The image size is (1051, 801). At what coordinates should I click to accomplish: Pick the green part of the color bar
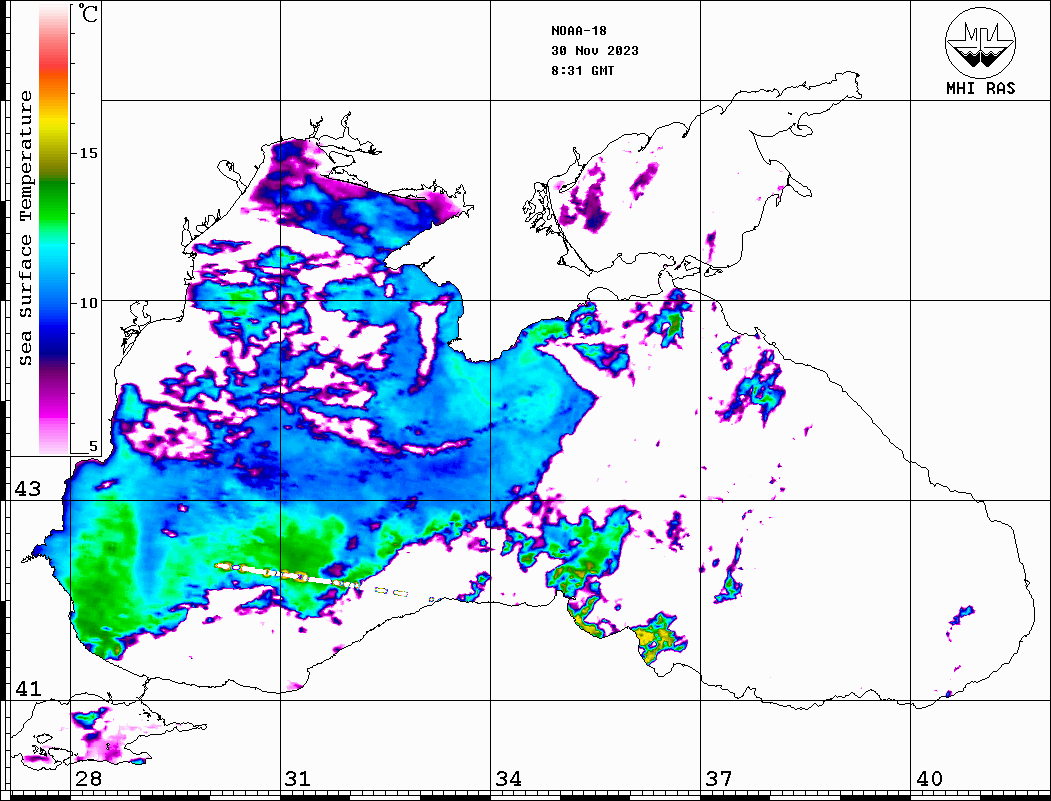[54, 204]
